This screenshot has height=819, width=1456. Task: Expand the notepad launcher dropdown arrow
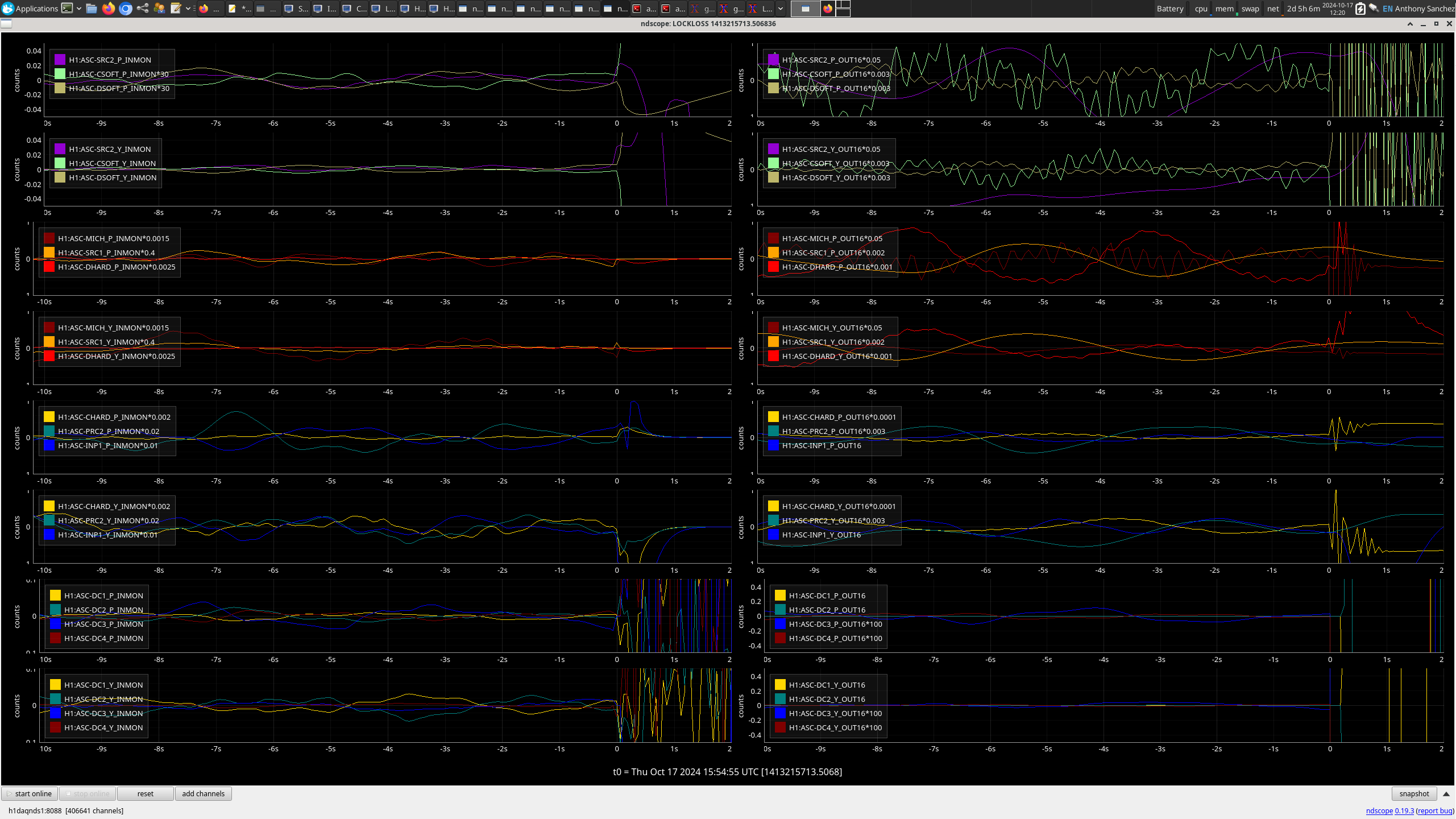pos(188,9)
